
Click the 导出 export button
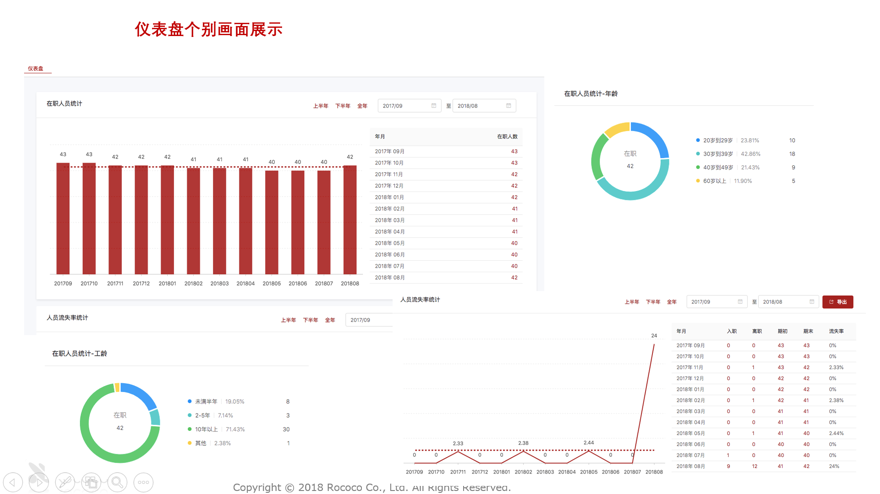(x=838, y=302)
